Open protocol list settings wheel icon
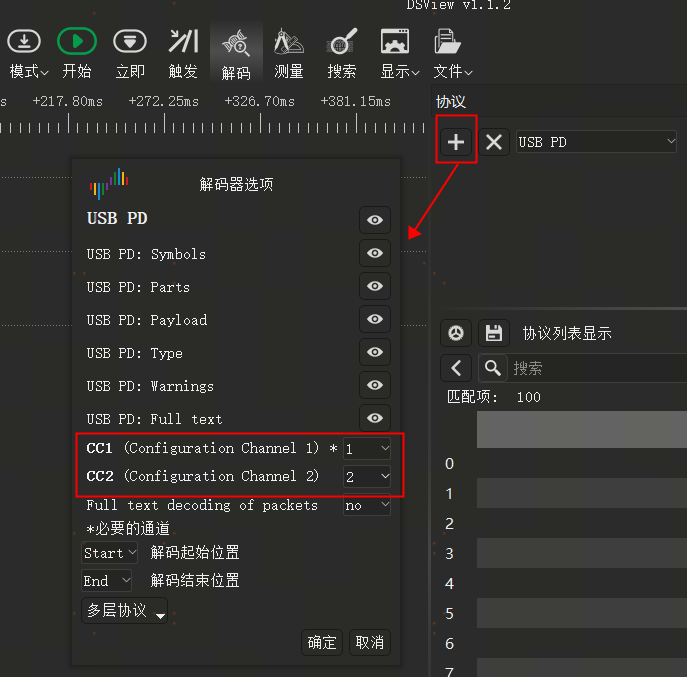The image size is (687, 677). pos(456,333)
